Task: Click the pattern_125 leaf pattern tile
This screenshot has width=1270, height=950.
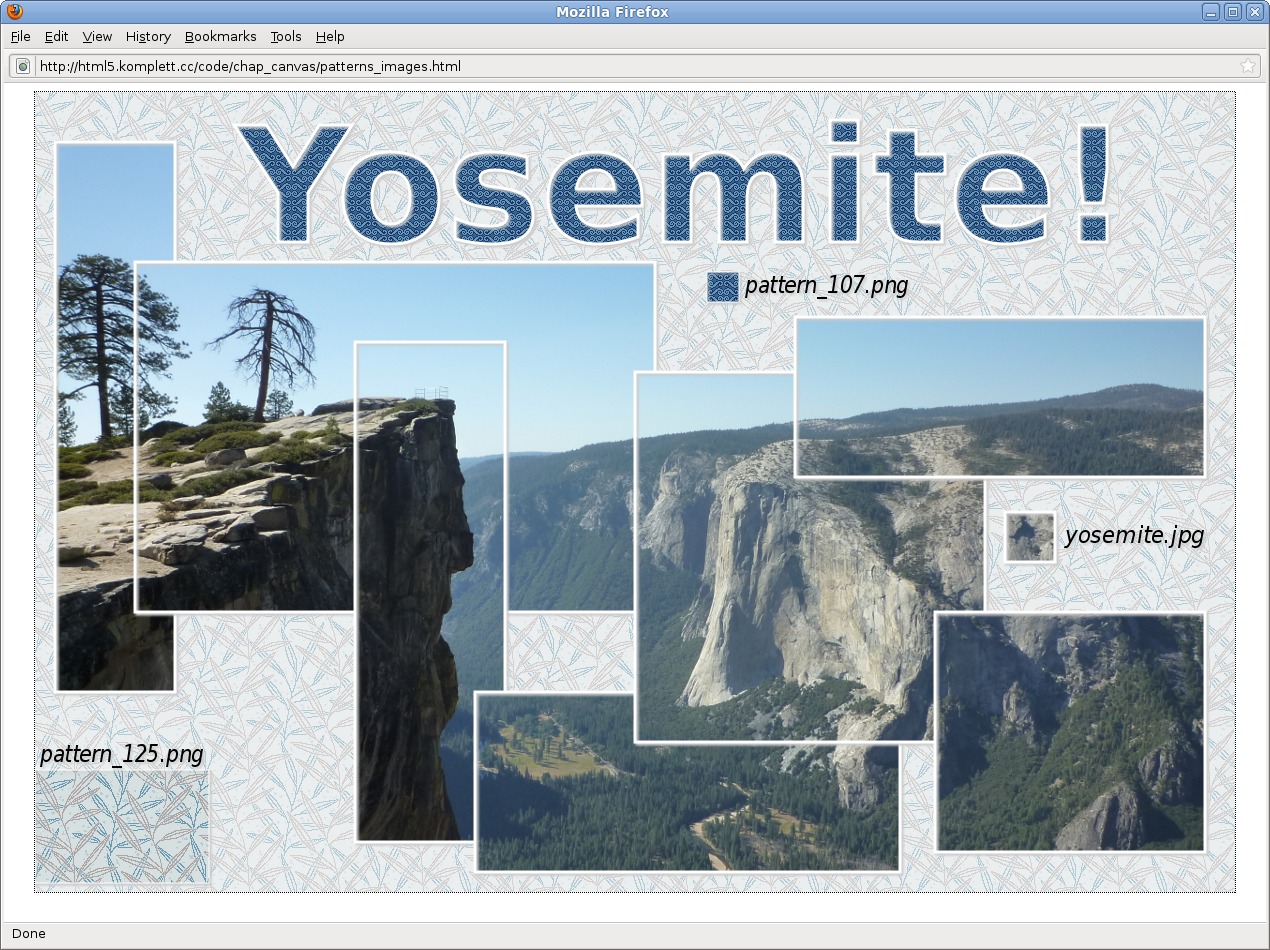Action: coord(122,827)
